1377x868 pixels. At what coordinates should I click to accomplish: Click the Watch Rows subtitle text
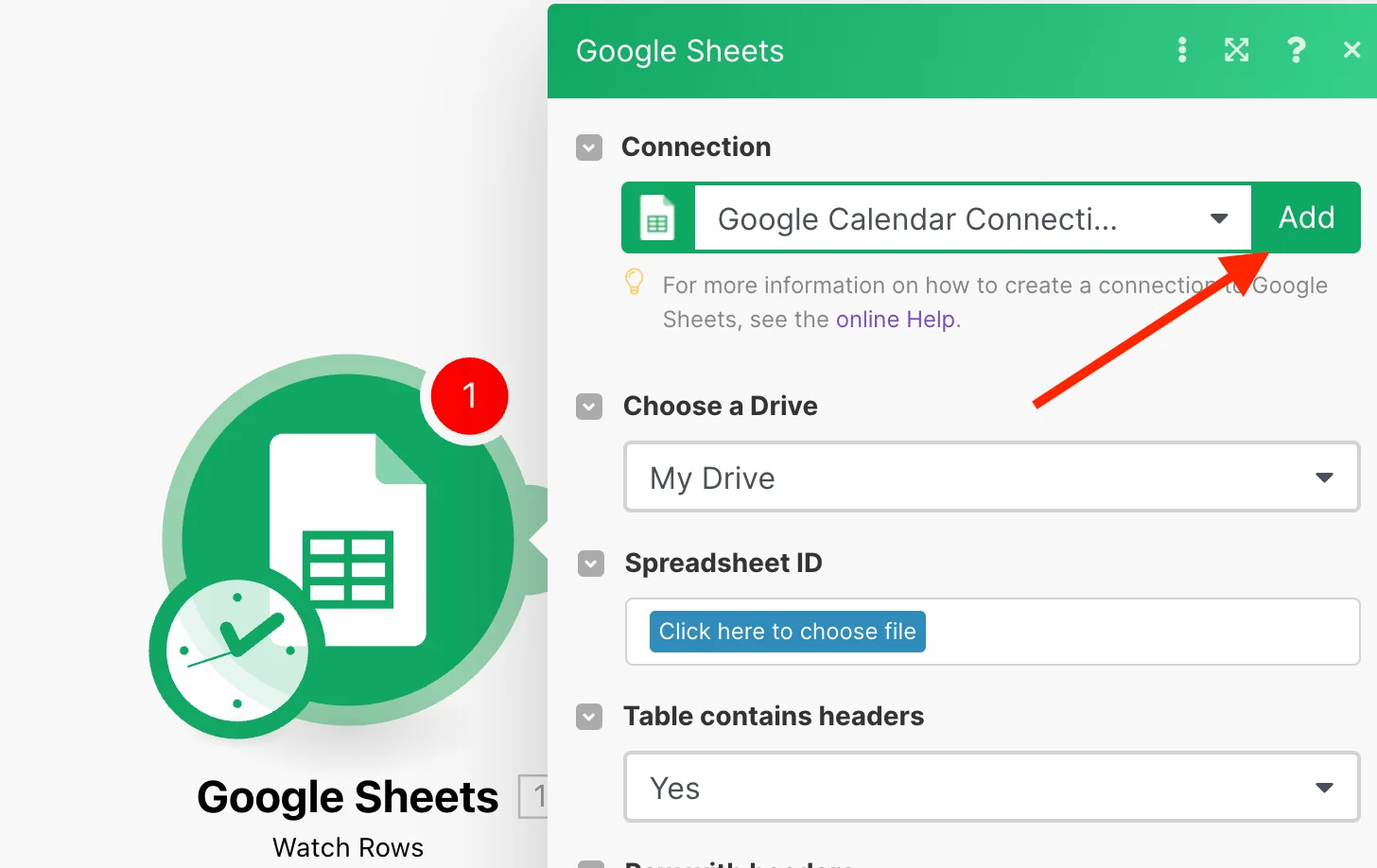tap(348, 847)
